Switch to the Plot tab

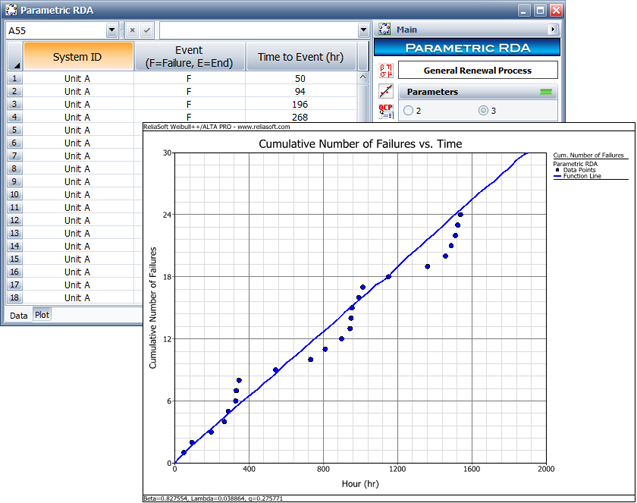(x=42, y=315)
